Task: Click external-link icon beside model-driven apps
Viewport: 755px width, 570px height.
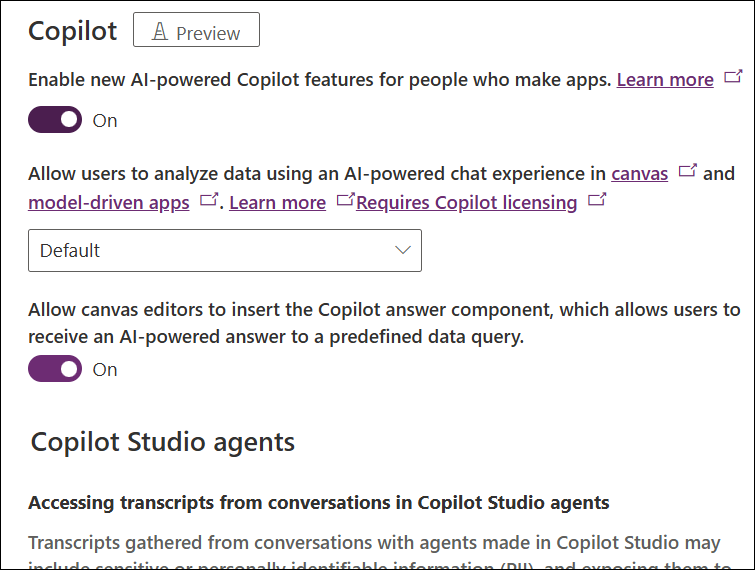Action: click(x=209, y=200)
